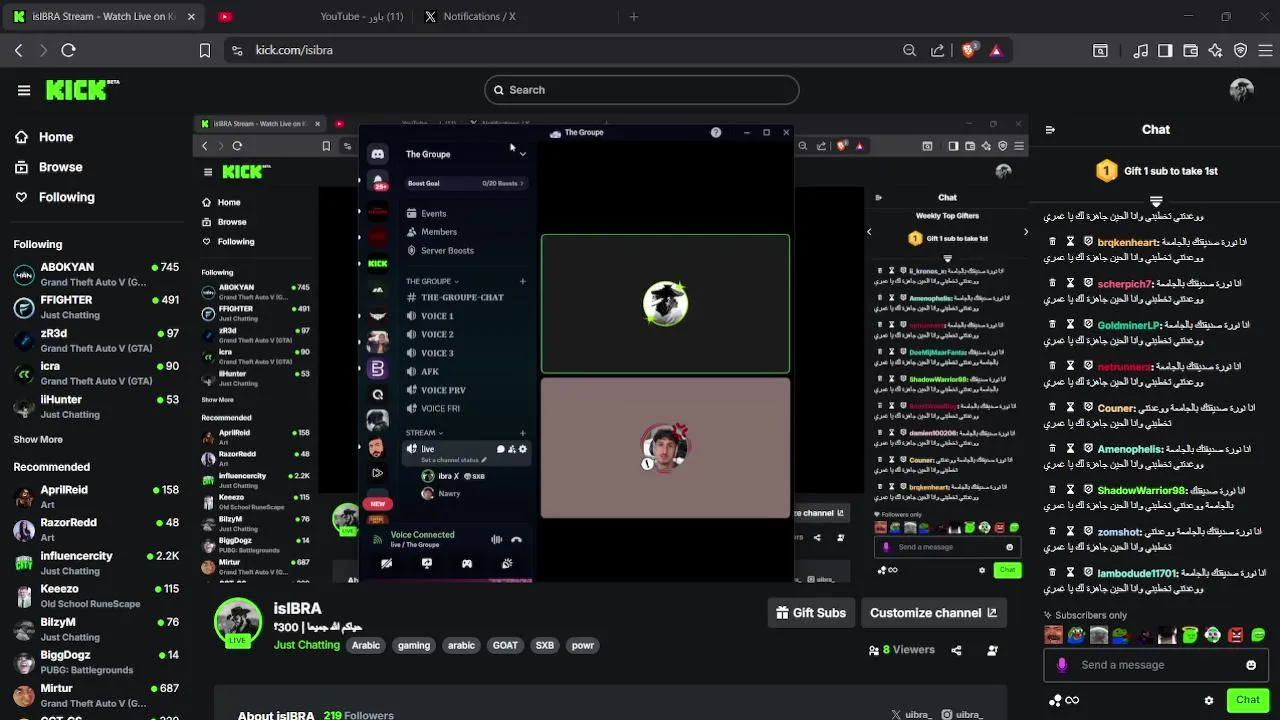Bookmark this page from the address bar
The width and height of the screenshot is (1280, 720).
205,50
